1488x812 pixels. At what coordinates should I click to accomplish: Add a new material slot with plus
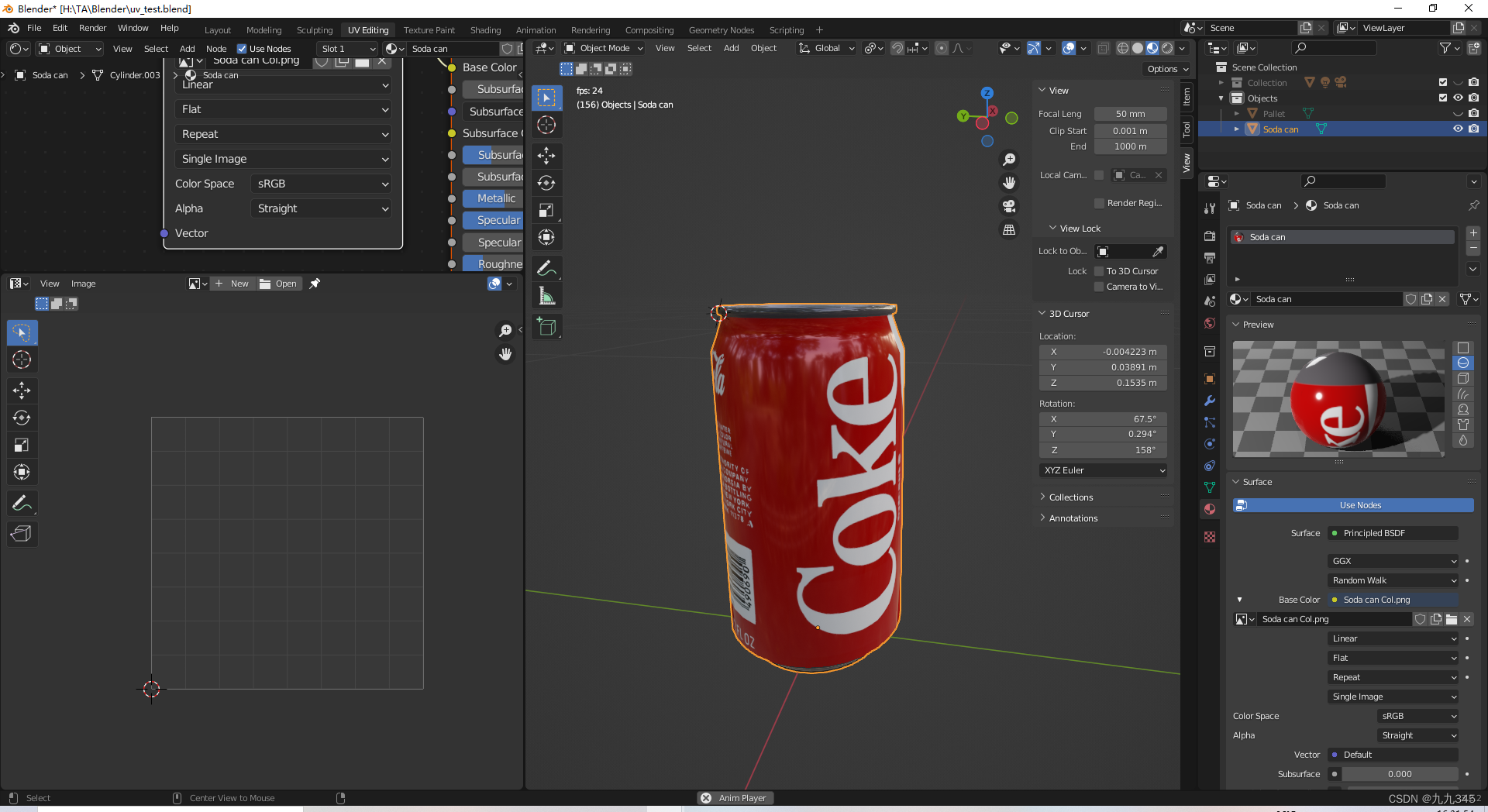coord(1473,233)
